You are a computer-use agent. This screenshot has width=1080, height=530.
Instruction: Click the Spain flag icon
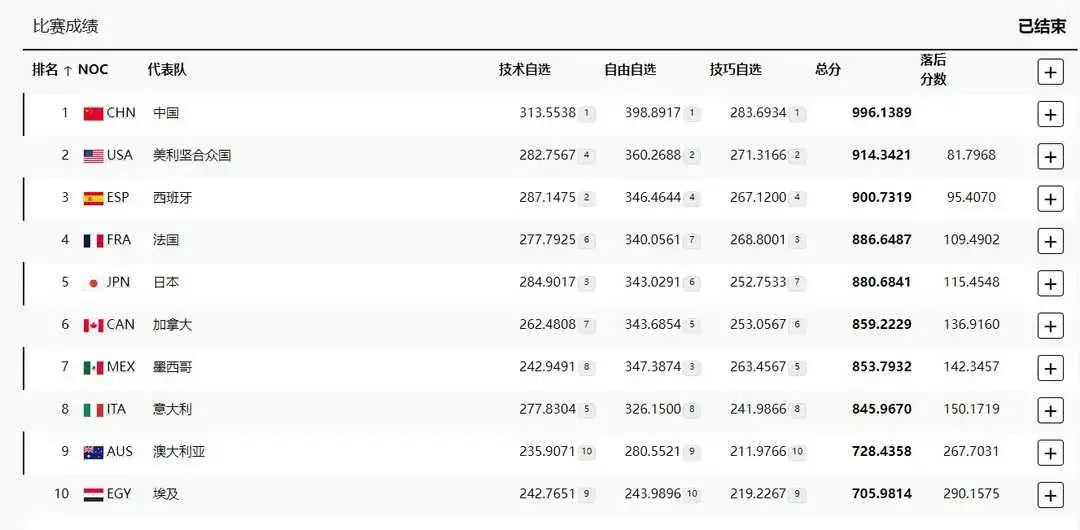pyautogui.click(x=93, y=198)
